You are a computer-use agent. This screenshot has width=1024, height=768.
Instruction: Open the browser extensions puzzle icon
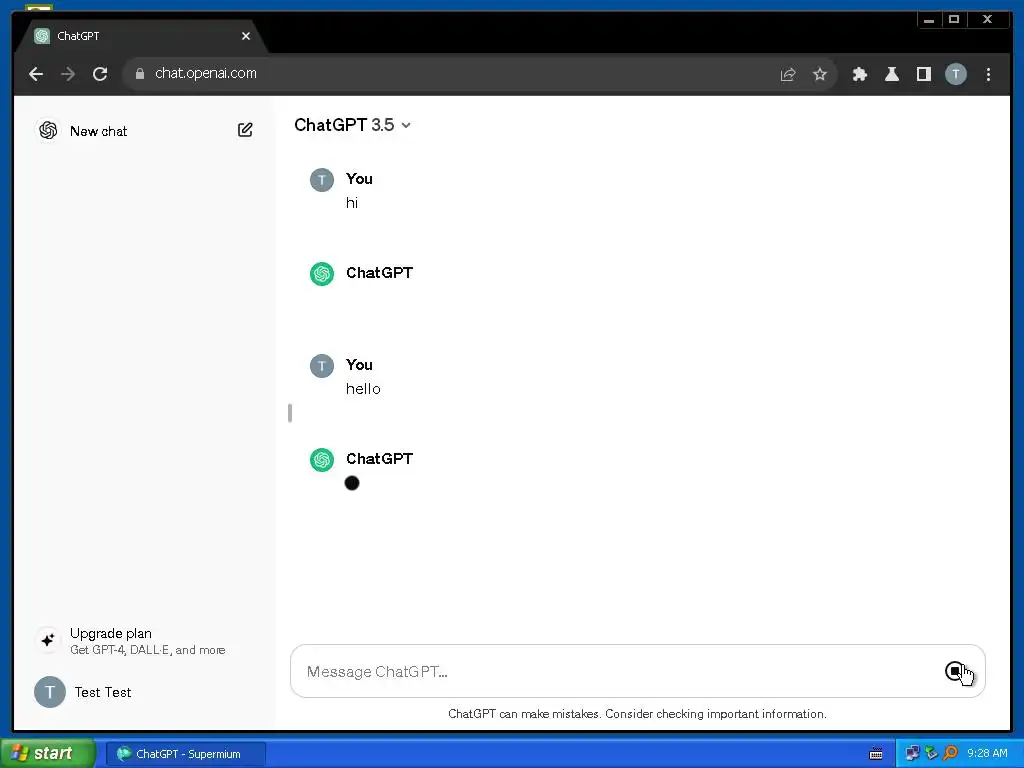pos(859,74)
